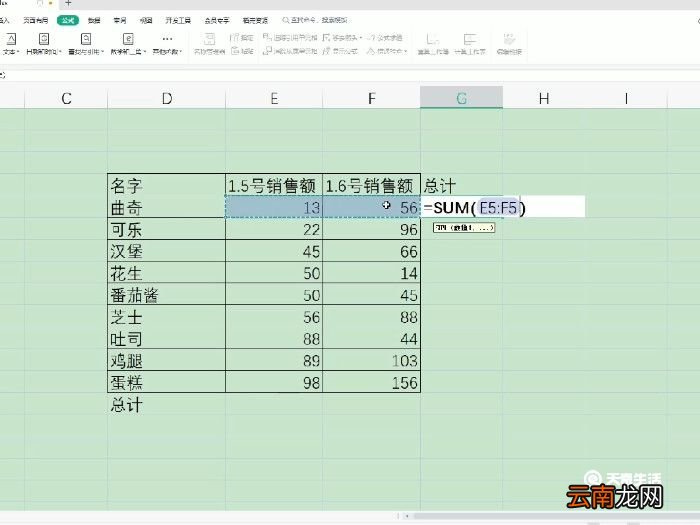Viewport: 700px width, 525px height.
Task: Click the '总计' header in column G
Action: pyautogui.click(x=462, y=185)
